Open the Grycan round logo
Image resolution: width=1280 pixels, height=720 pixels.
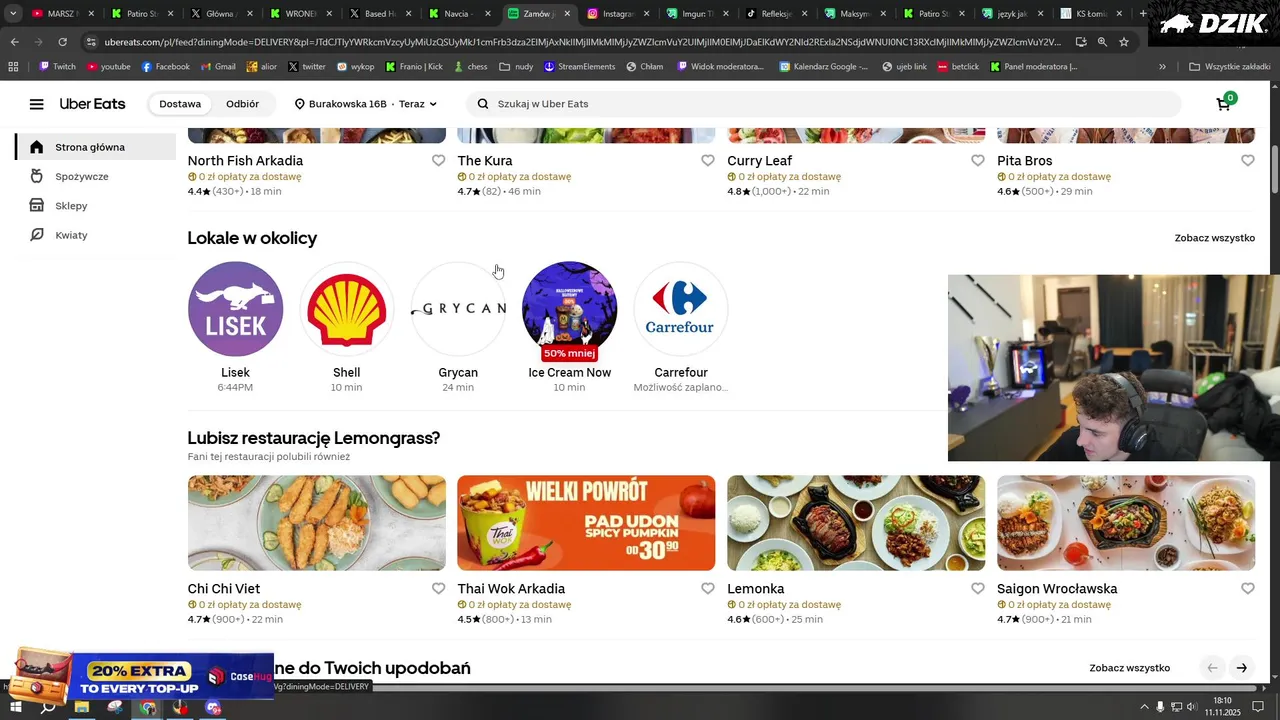pyautogui.click(x=458, y=309)
